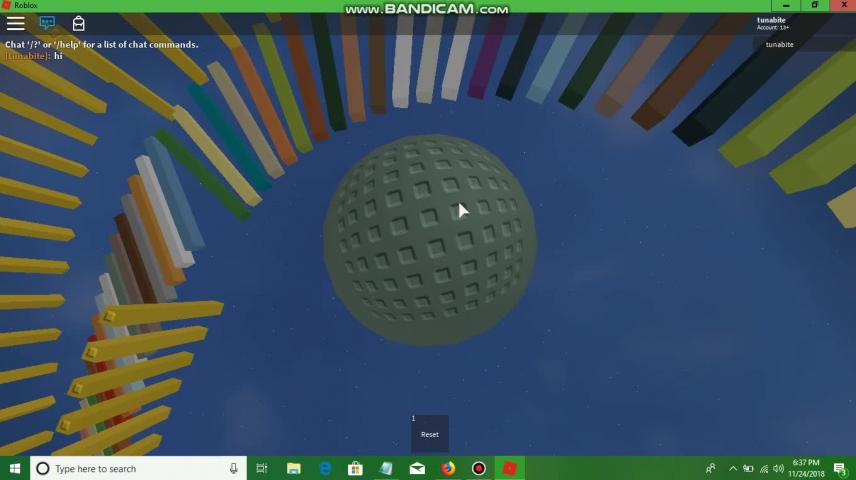Image resolution: width=856 pixels, height=480 pixels.
Task: Open File Explorer from the taskbar
Action: click(x=294, y=469)
